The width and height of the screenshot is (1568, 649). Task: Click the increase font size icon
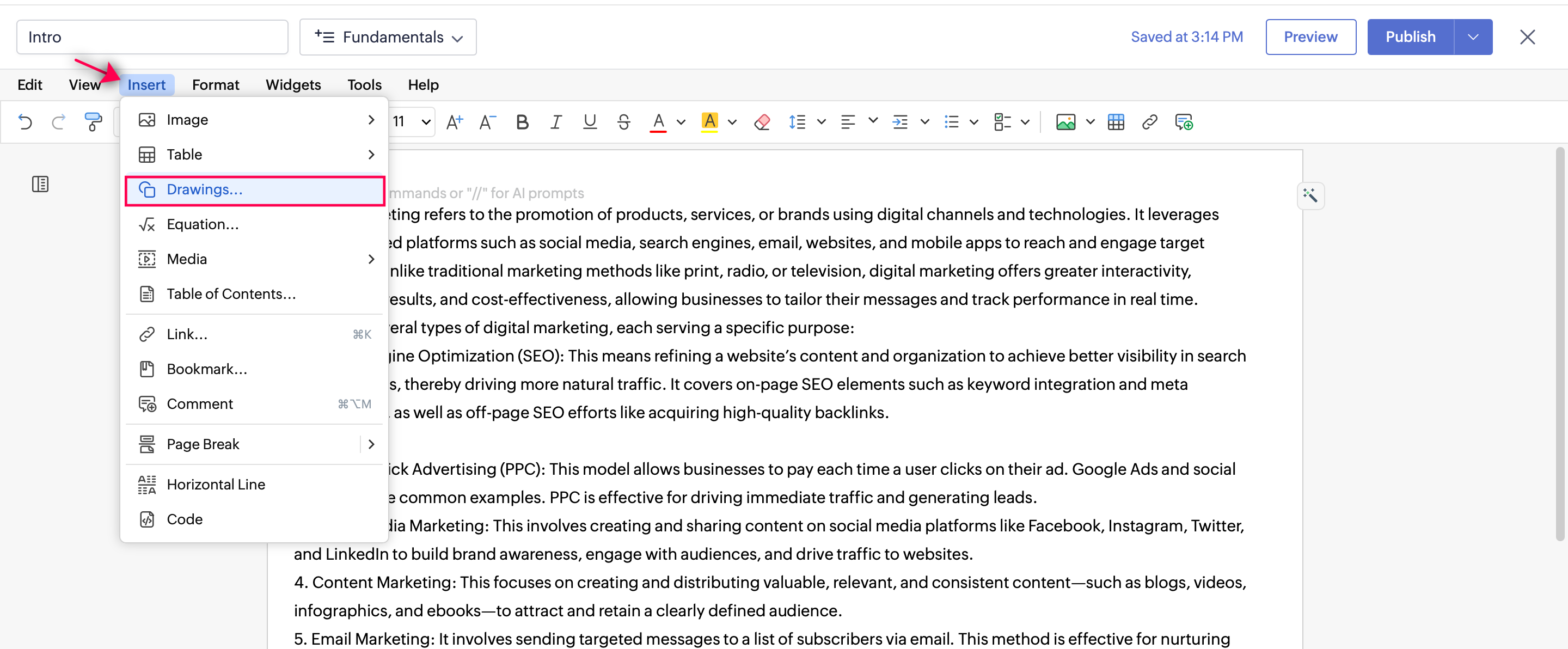tap(454, 122)
